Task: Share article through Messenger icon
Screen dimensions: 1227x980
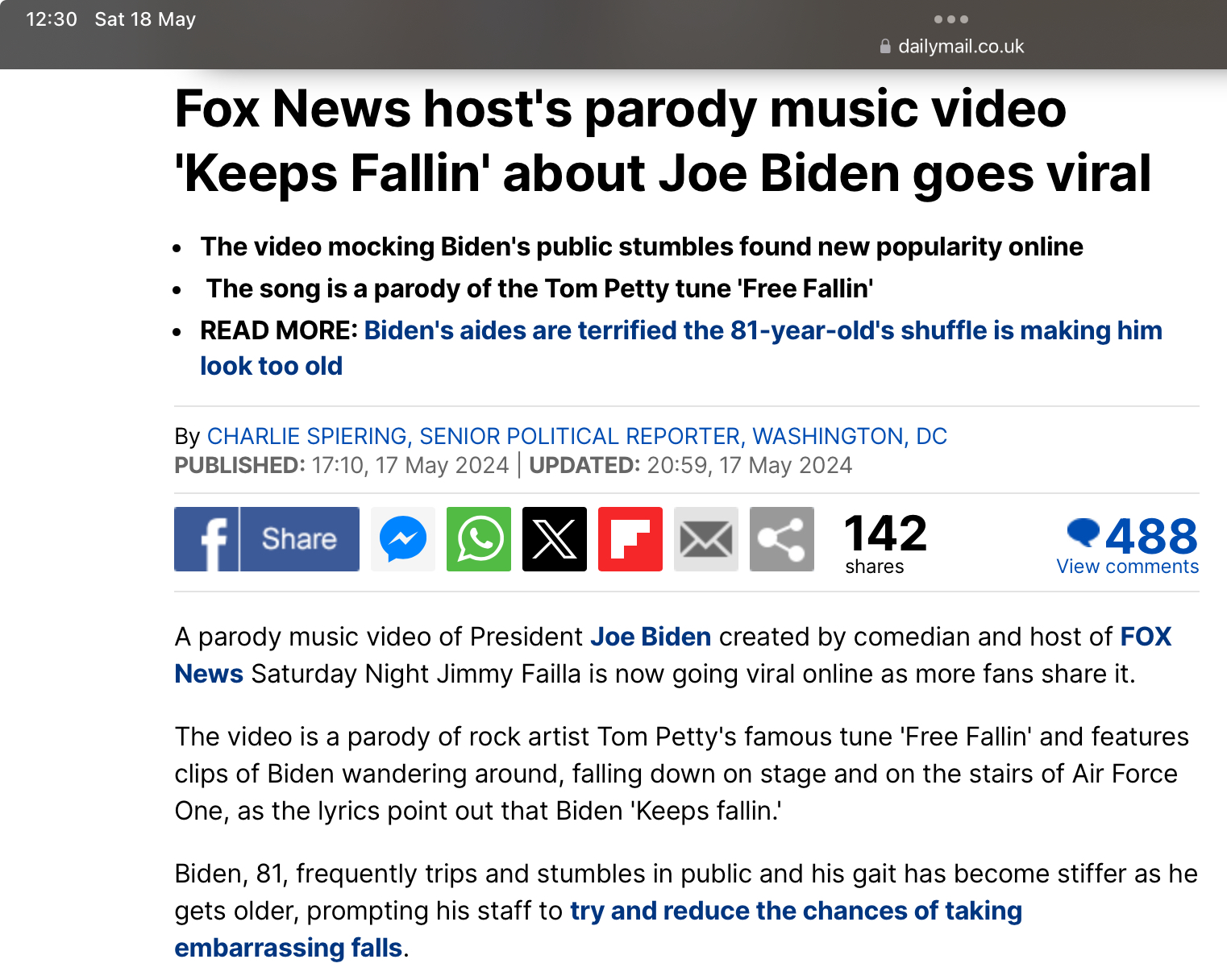Action: pos(403,539)
